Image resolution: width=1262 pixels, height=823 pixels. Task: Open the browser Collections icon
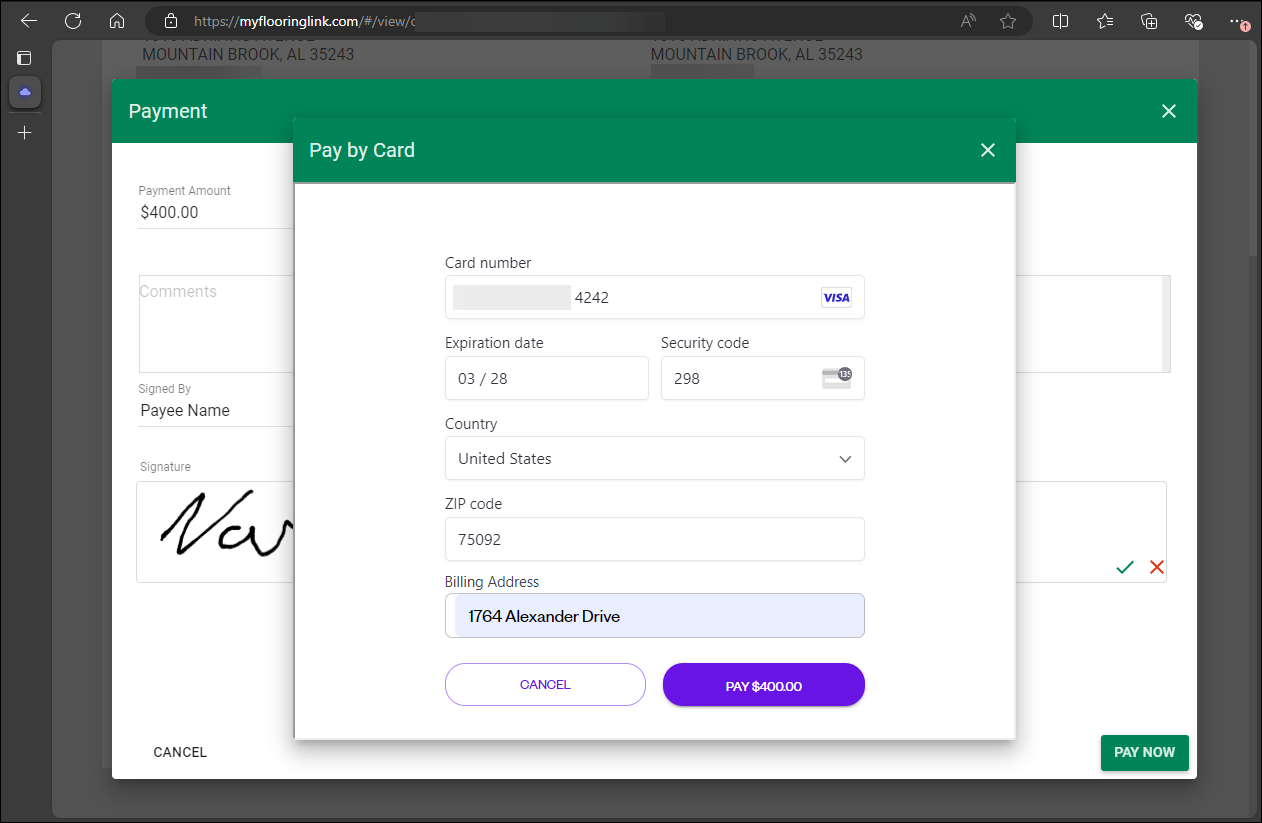1149,21
